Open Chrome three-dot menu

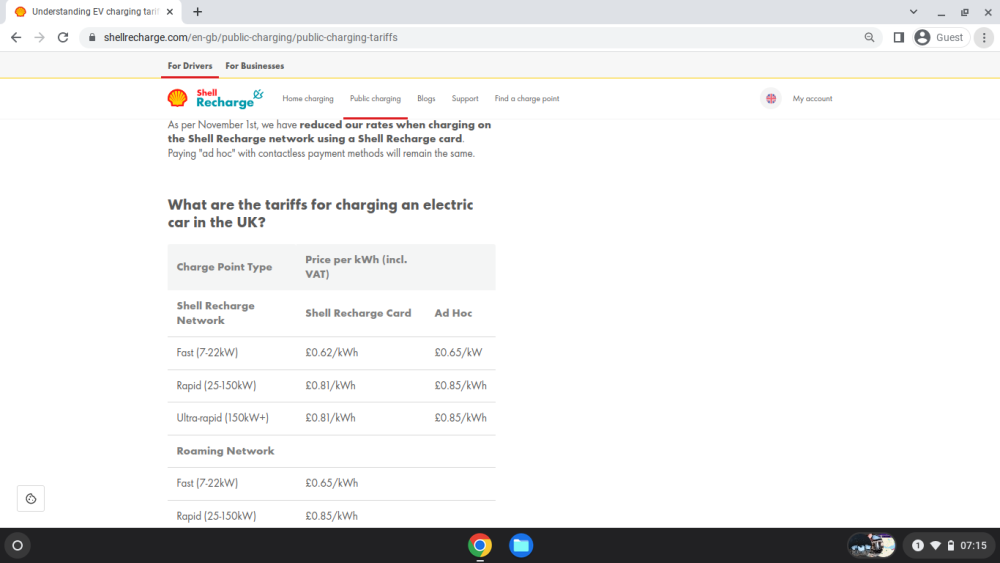click(984, 38)
